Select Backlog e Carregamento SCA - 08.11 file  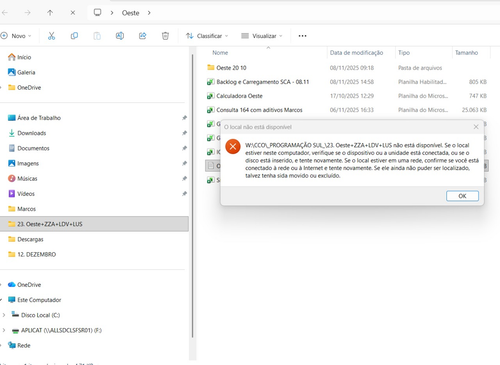(x=263, y=82)
